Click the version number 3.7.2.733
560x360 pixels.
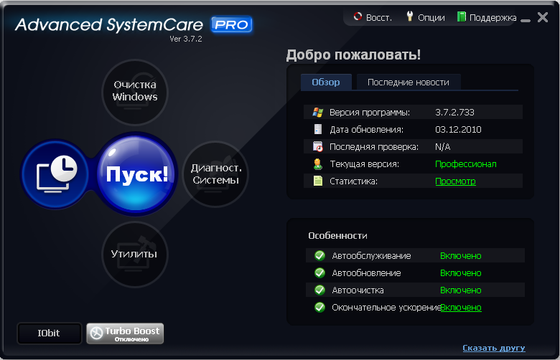455,112
